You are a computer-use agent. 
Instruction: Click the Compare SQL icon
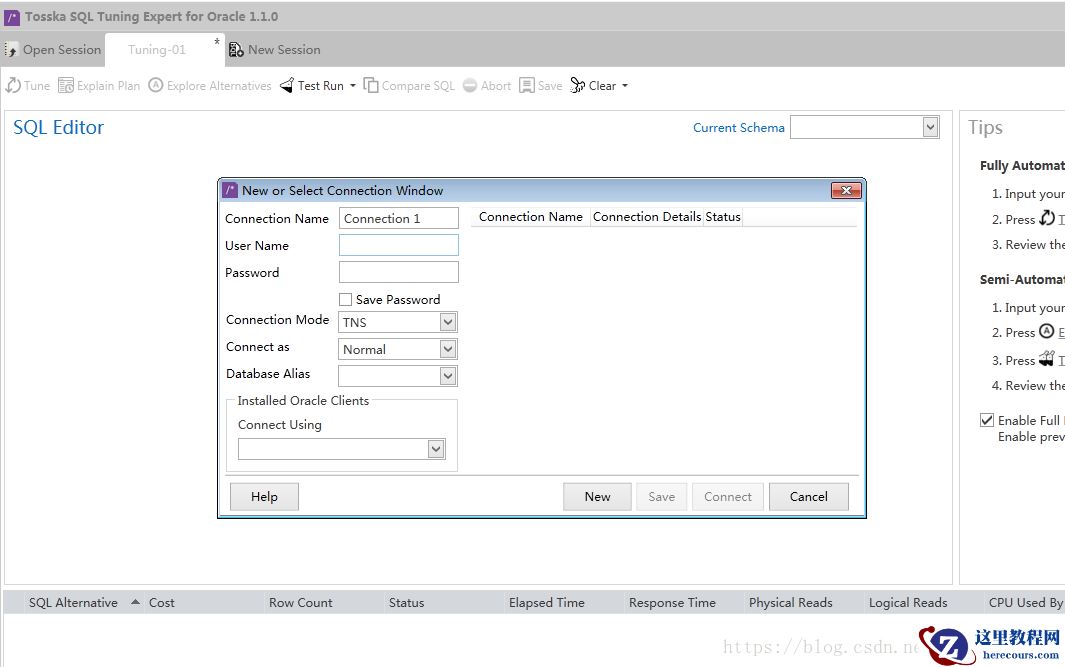pyautogui.click(x=371, y=86)
